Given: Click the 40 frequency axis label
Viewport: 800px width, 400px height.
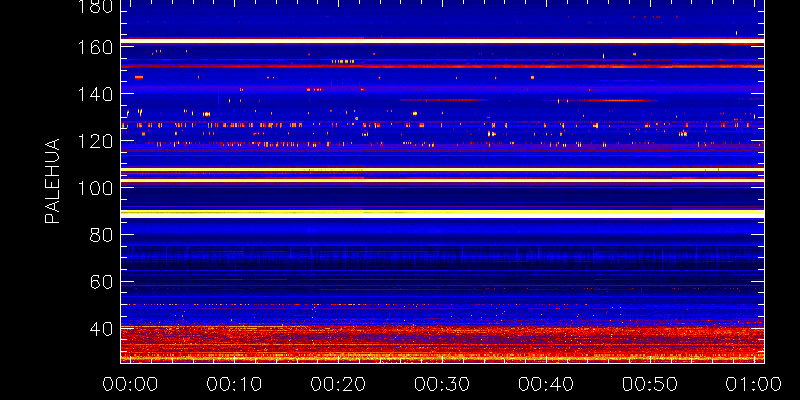Looking at the screenshot, I should tap(101, 329).
